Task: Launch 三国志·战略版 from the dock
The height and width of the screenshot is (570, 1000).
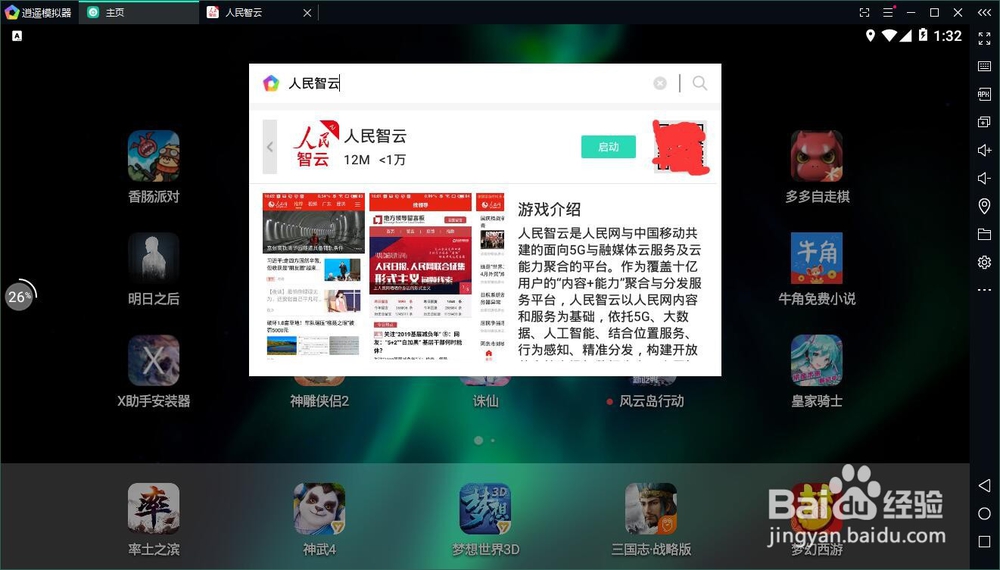Action: [651, 508]
